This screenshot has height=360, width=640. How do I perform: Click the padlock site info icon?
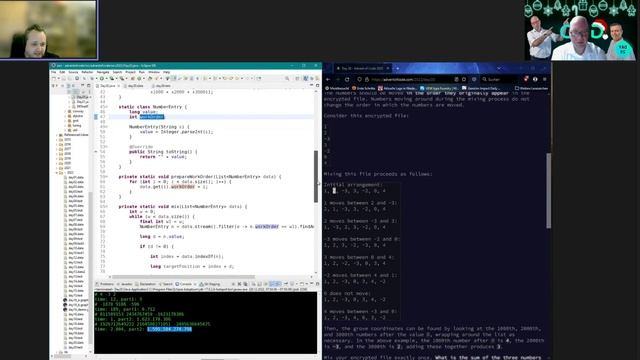367,79
